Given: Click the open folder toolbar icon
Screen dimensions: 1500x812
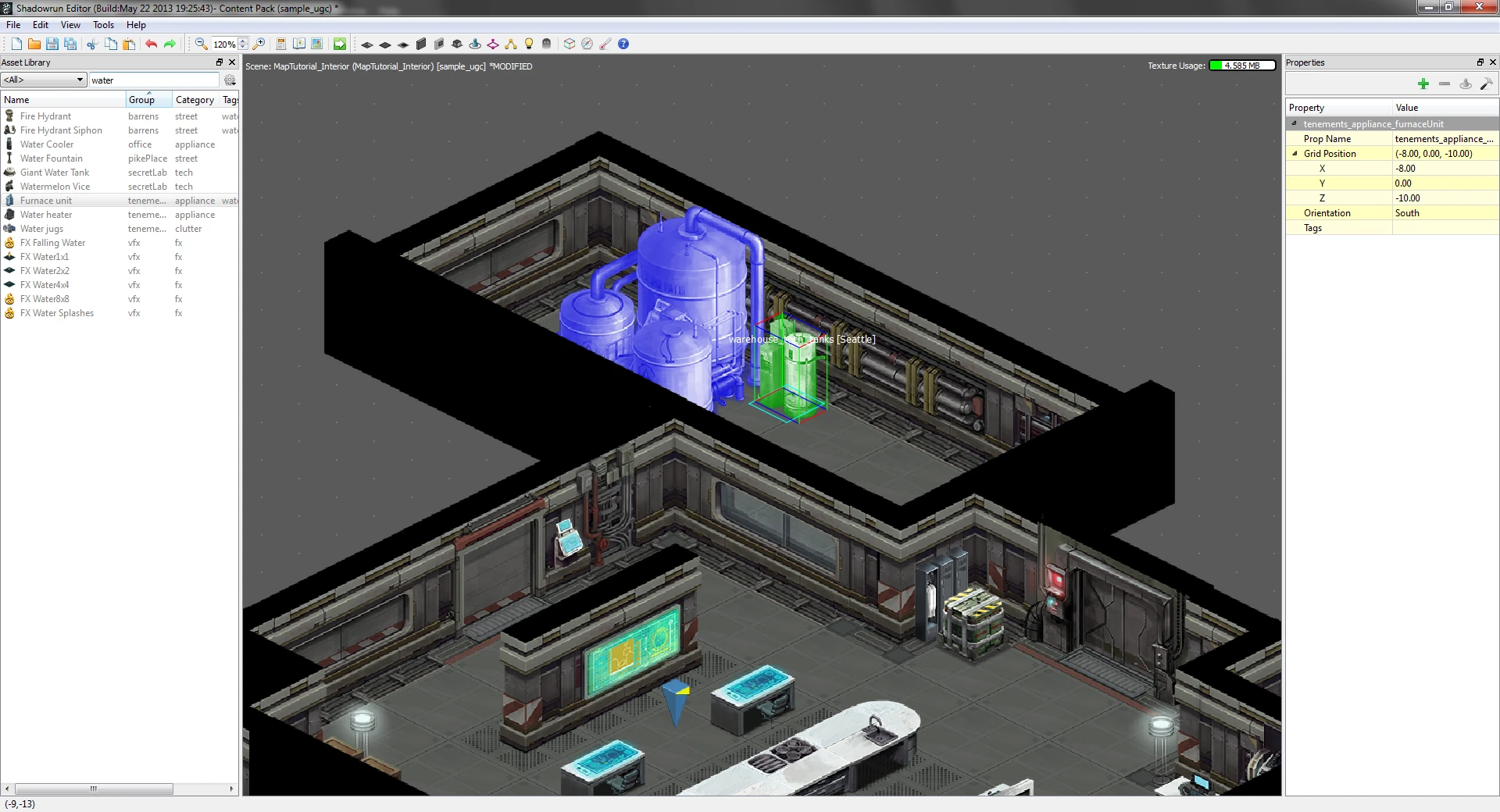Looking at the screenshot, I should pyautogui.click(x=34, y=45).
